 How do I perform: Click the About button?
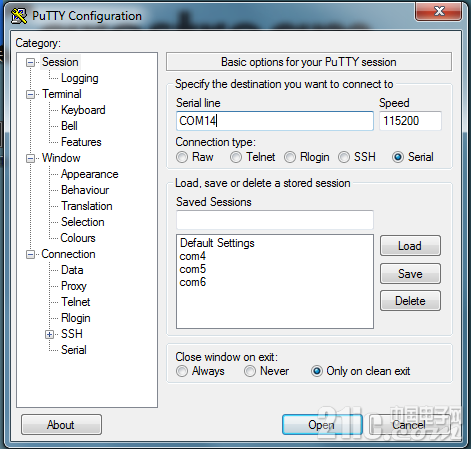pyautogui.click(x=61, y=425)
